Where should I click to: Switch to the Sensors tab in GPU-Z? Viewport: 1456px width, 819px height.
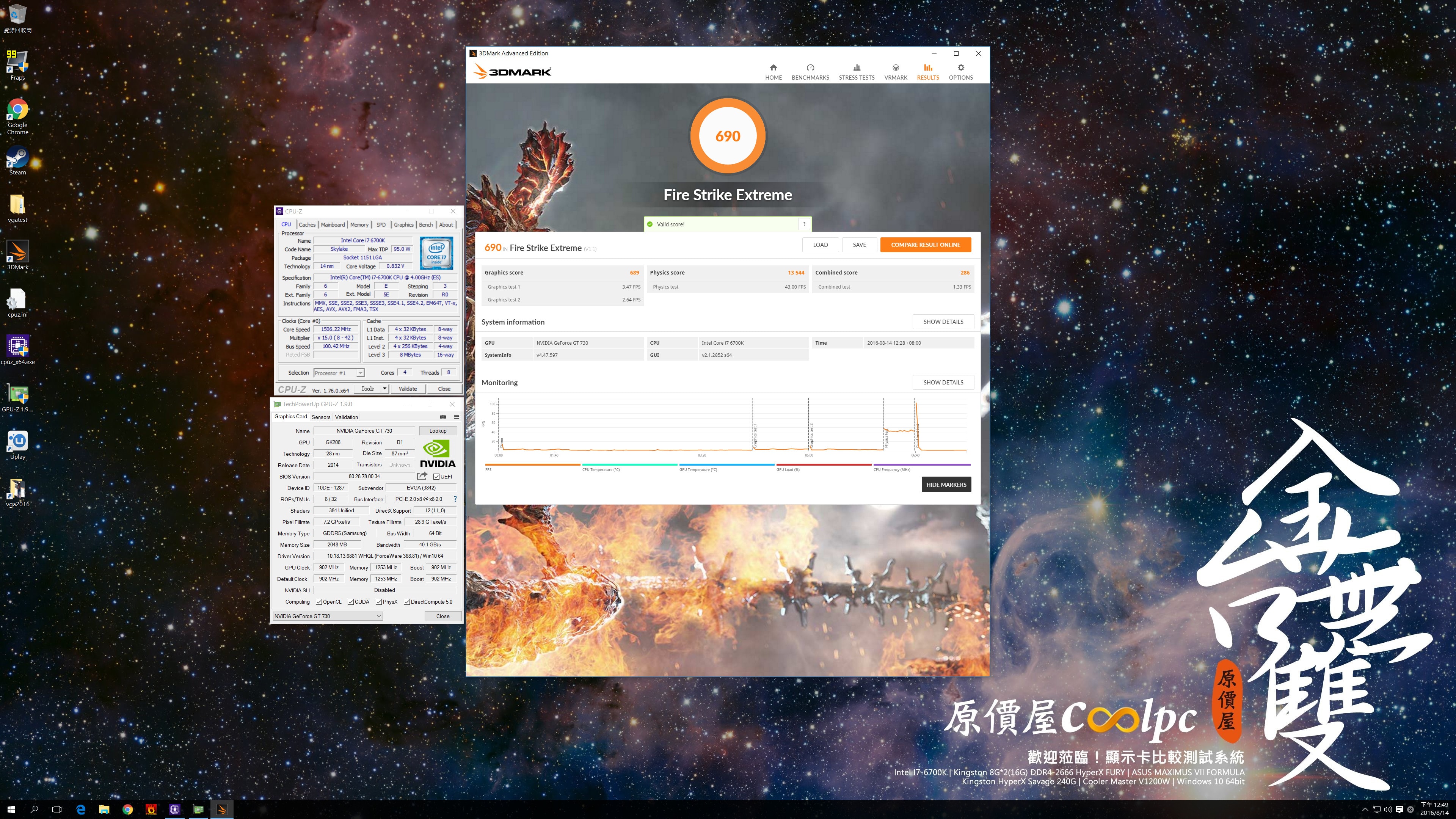coord(321,417)
